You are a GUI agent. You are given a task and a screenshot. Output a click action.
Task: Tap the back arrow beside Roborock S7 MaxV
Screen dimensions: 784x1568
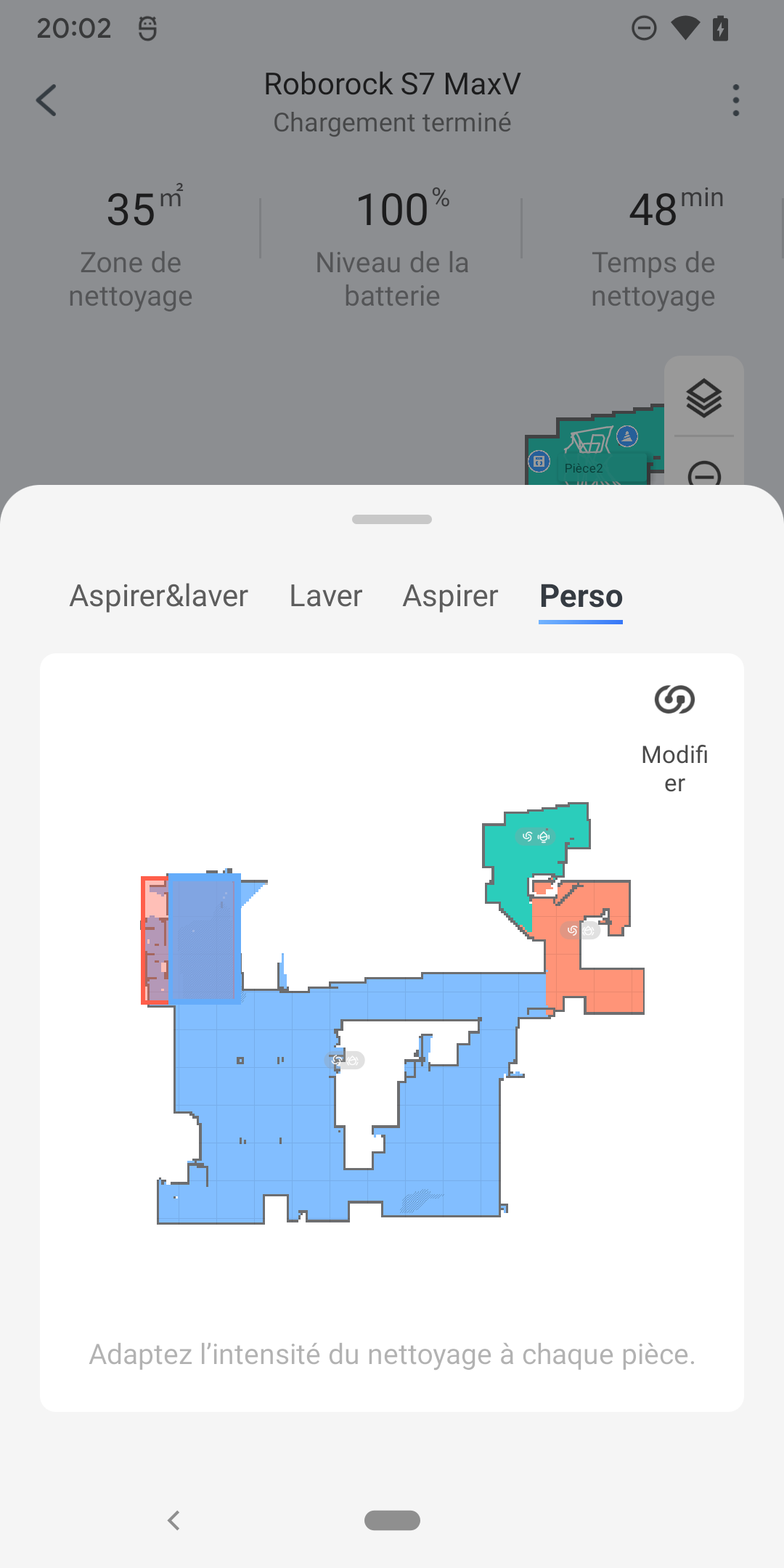pos(46,100)
